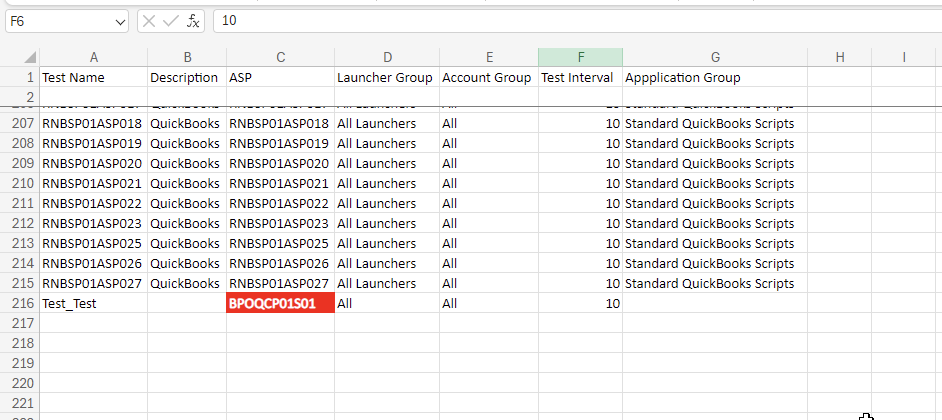The image size is (942, 420).
Task: Click the Test Name header cell
Action: 93,78
